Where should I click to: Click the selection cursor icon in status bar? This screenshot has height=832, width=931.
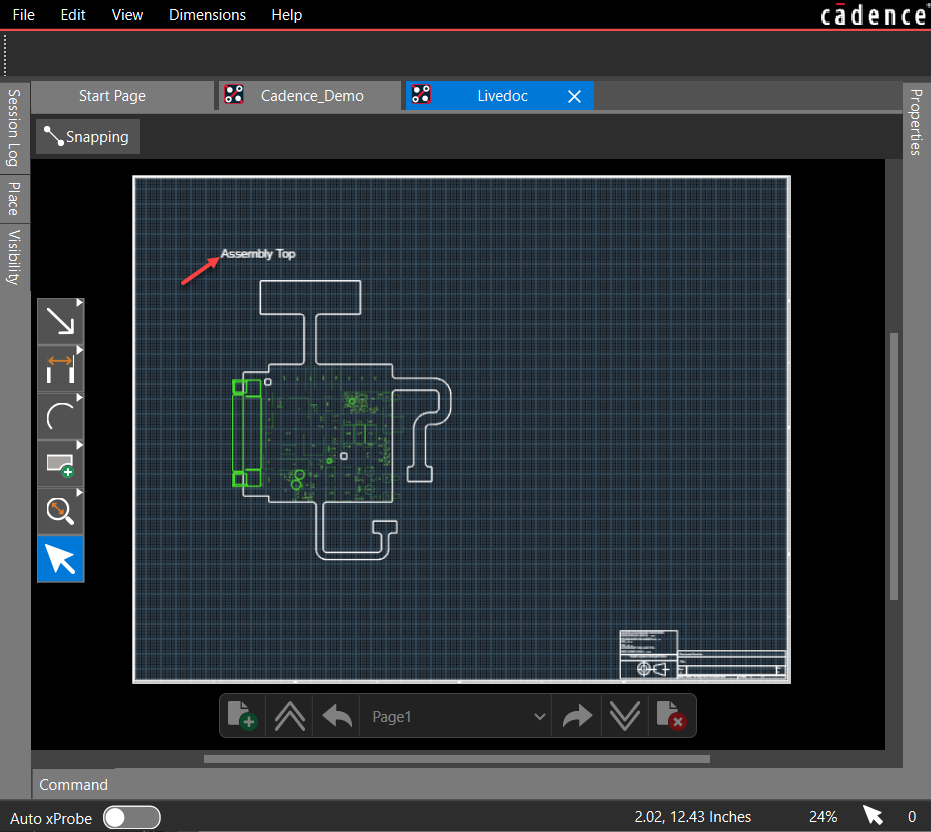coord(872,815)
